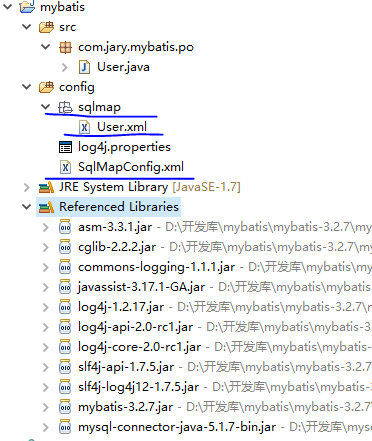
Task: Select the mysql-connector-java-5.1.7-bin.jar entry text
Action: click(x=177, y=427)
